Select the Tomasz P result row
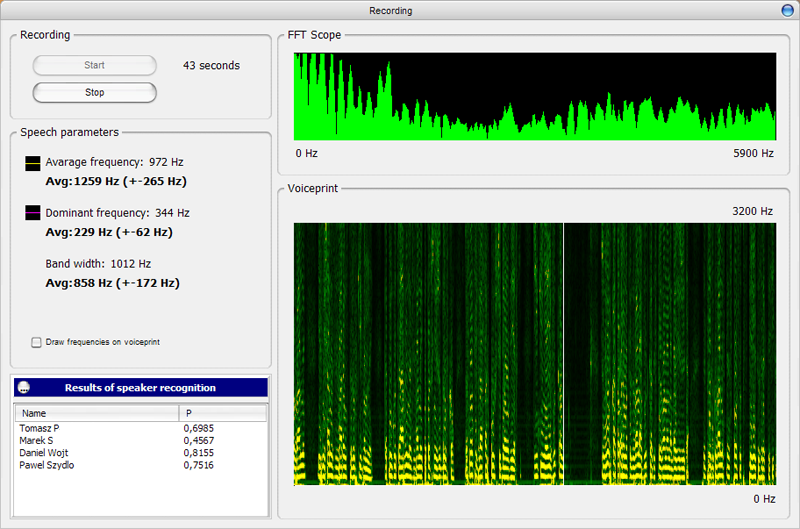This screenshot has height=529, width=800. 140,428
